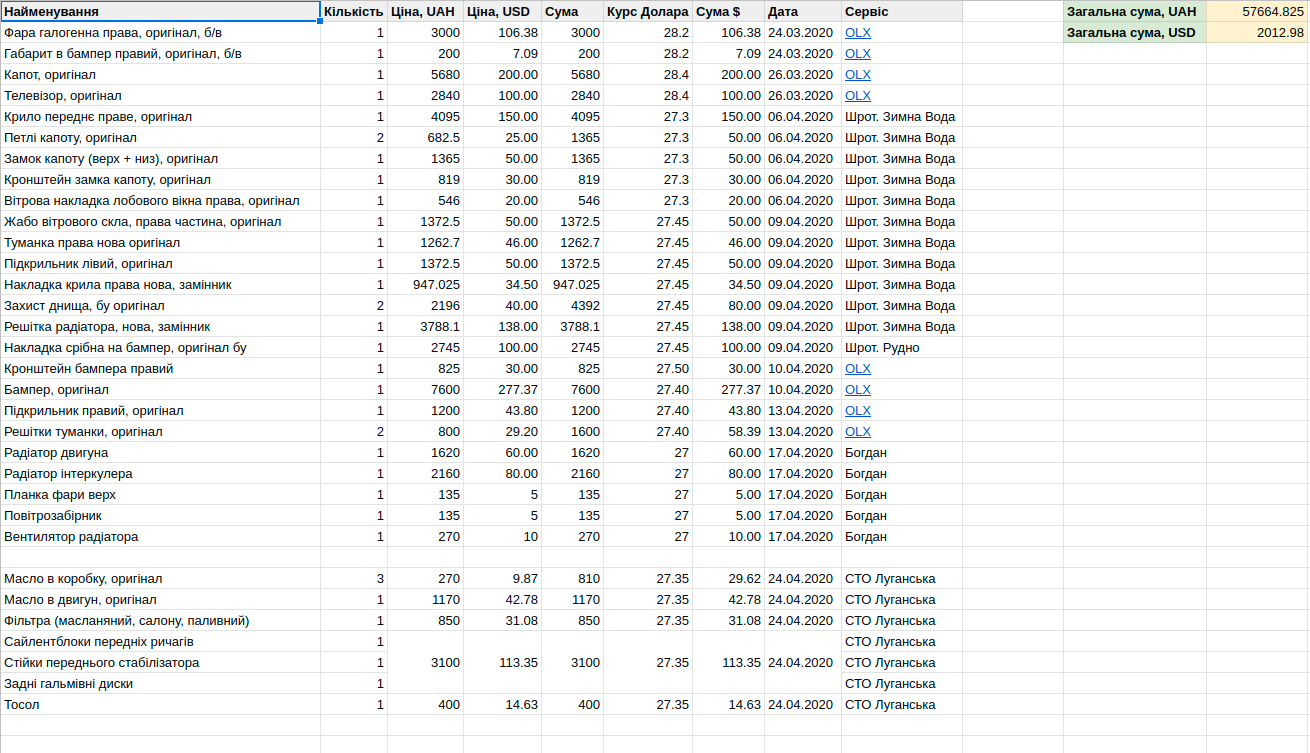Select cell Стійки переднього стабілізатора
Image resolution: width=1310 pixels, height=753 pixels.
point(160,662)
